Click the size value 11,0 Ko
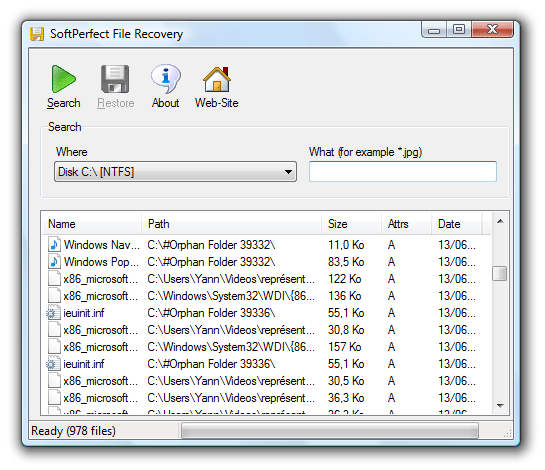545x470 pixels. point(346,245)
